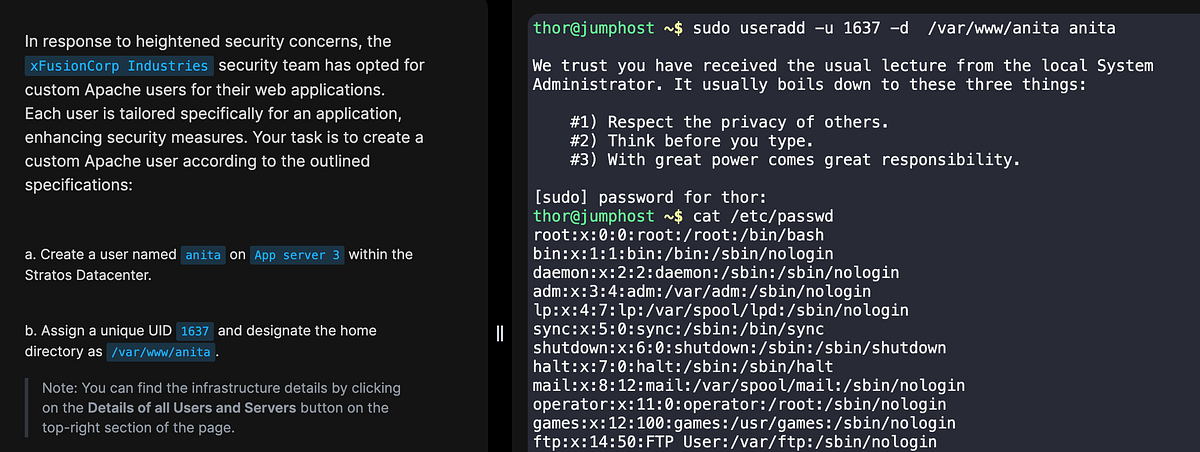
Task: Click the sudo useradd command line in terminal
Action: point(825,28)
